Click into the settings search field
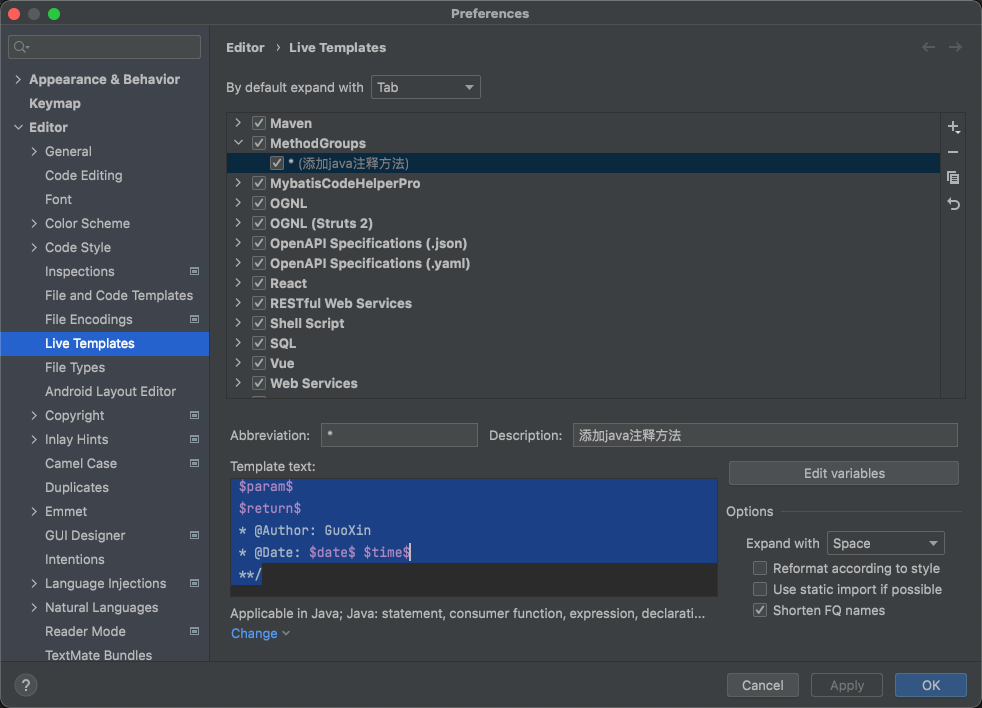The image size is (982, 708). point(105,47)
